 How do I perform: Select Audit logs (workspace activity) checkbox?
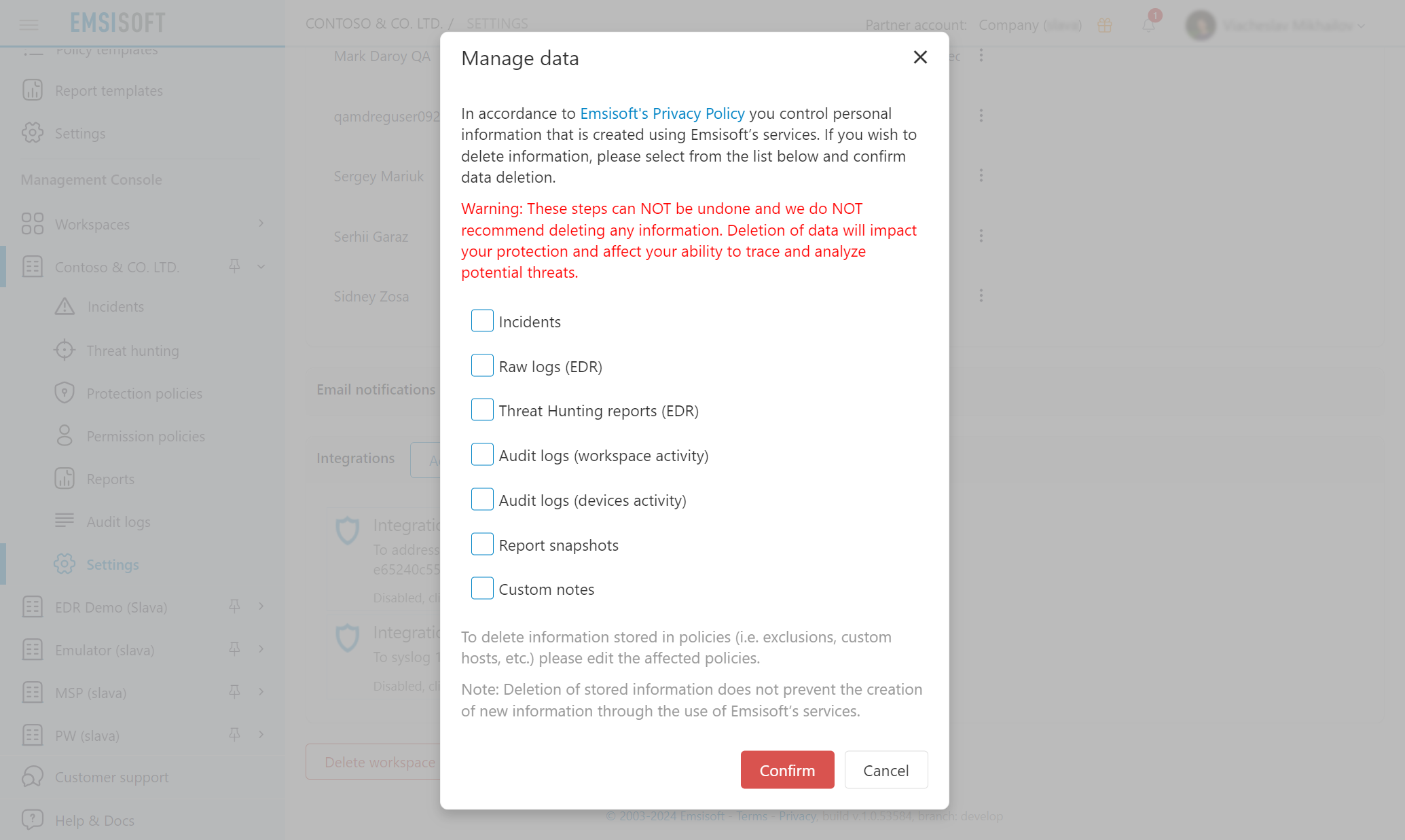tap(482, 454)
